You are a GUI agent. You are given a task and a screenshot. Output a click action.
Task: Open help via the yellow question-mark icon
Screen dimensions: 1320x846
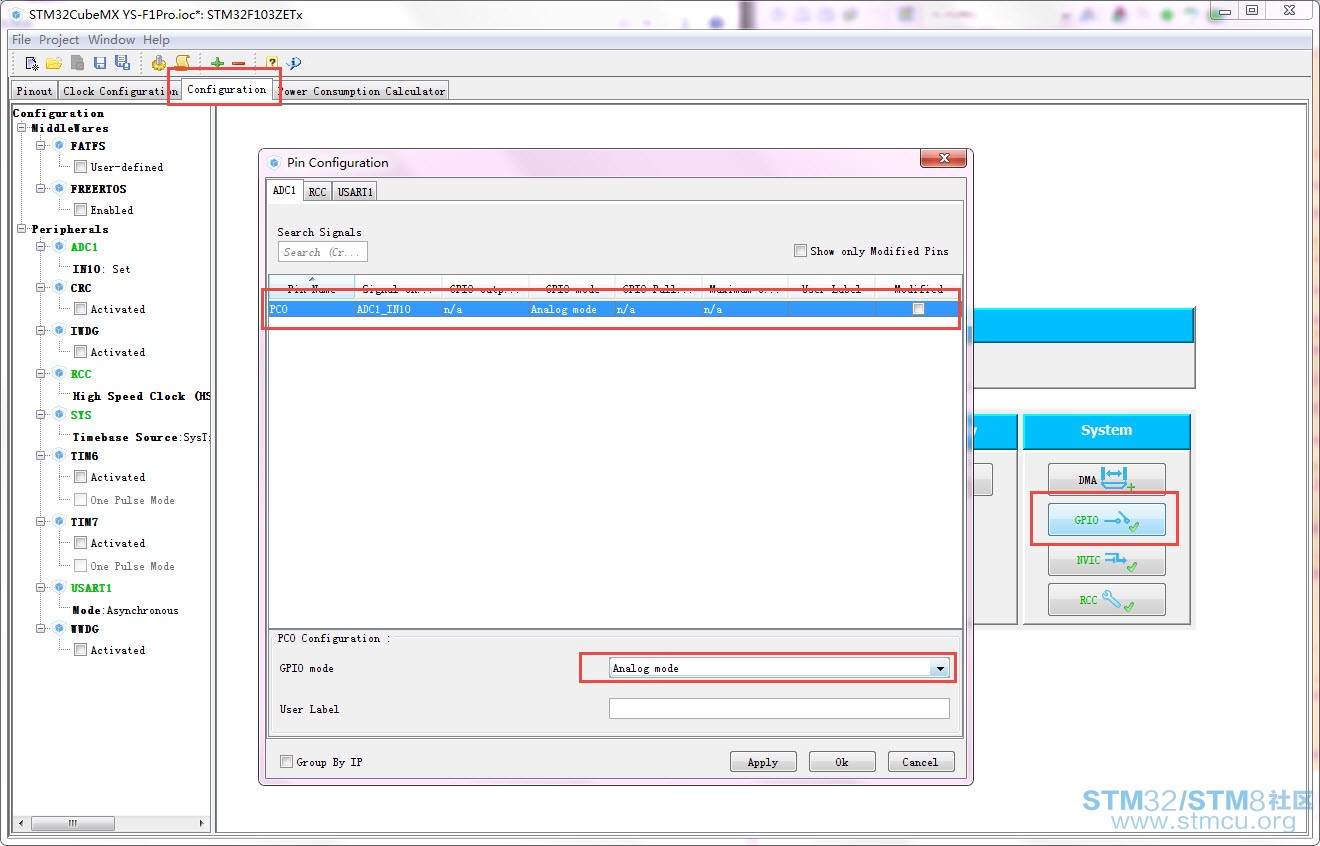click(272, 63)
